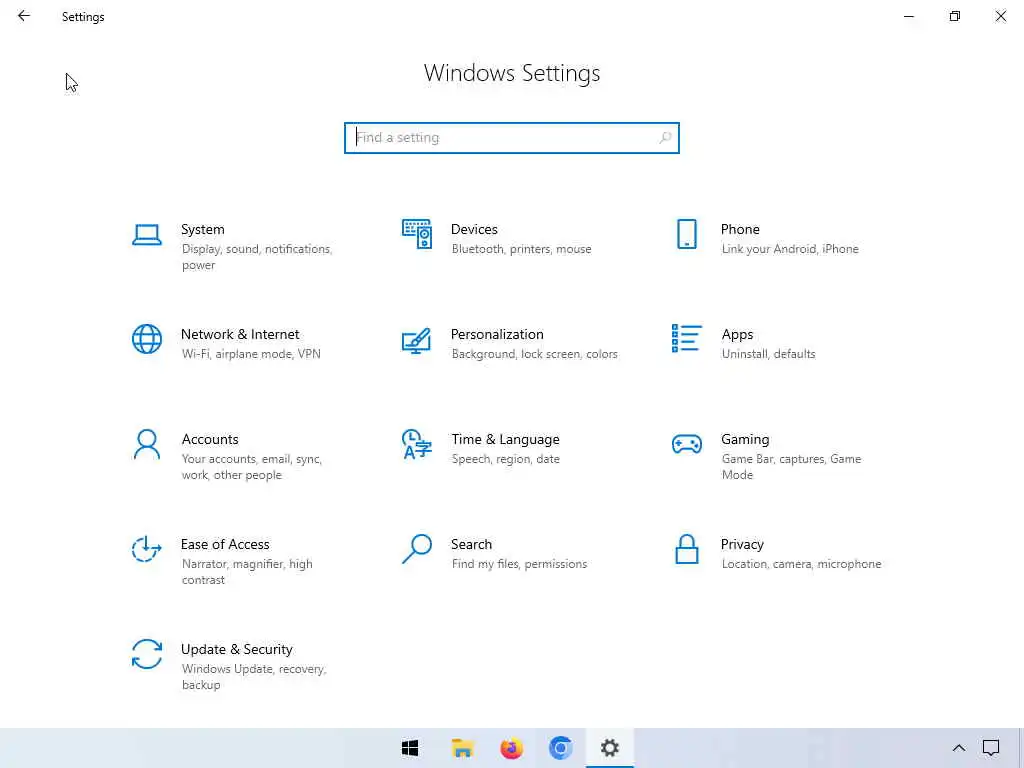Screen dimensions: 1024x768
Task: Minimize the Settings window
Action: 908,16
